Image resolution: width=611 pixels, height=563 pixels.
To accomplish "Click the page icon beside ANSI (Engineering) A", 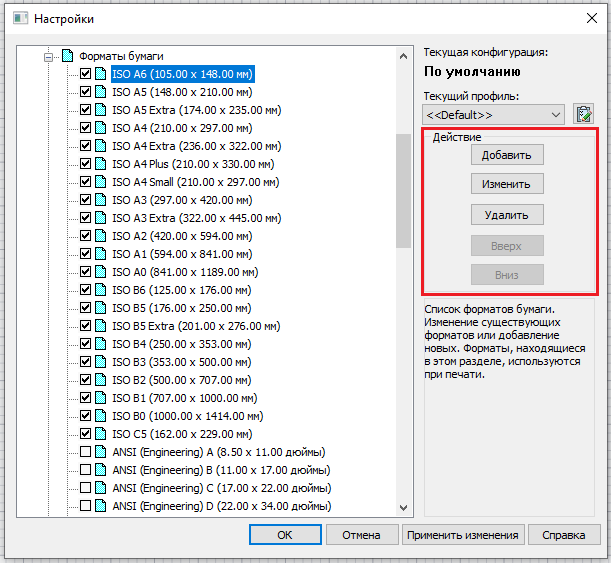I will 100,452.
